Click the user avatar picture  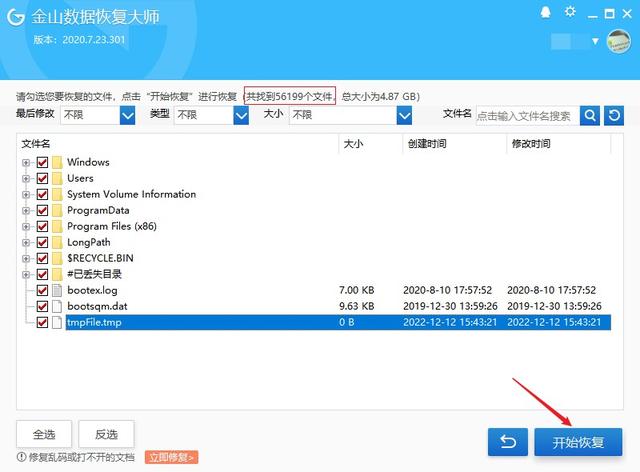click(619, 42)
